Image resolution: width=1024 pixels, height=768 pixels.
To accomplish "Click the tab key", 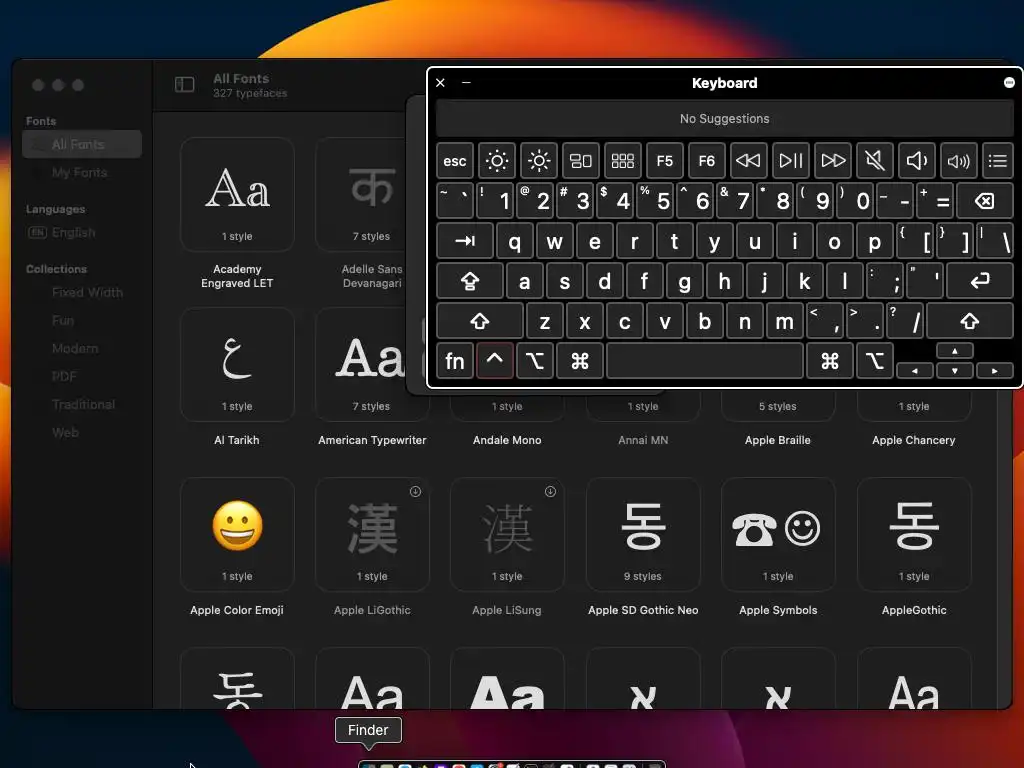I will coord(465,241).
